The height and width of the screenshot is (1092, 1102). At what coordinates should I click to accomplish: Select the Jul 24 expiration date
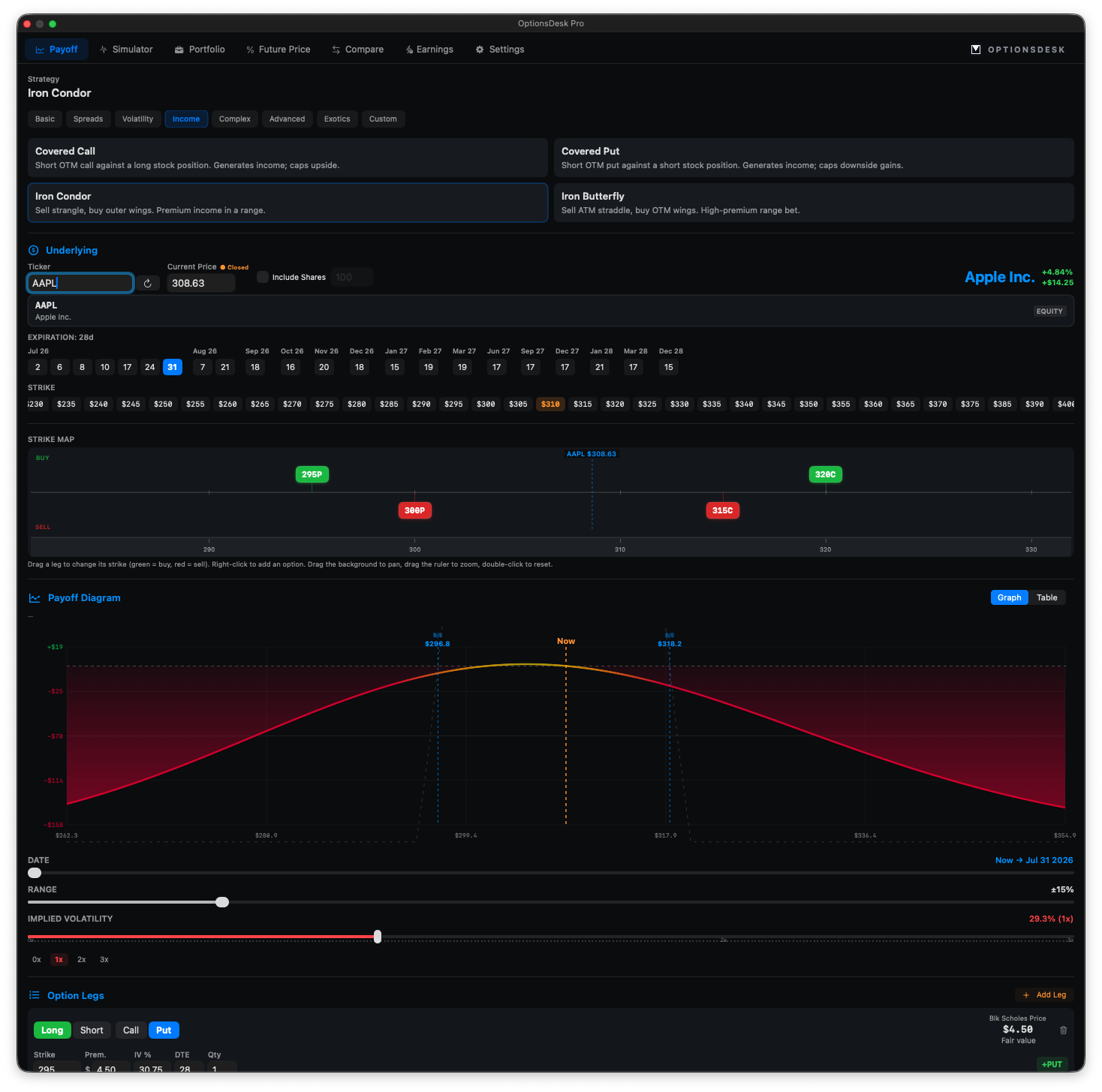click(x=150, y=367)
